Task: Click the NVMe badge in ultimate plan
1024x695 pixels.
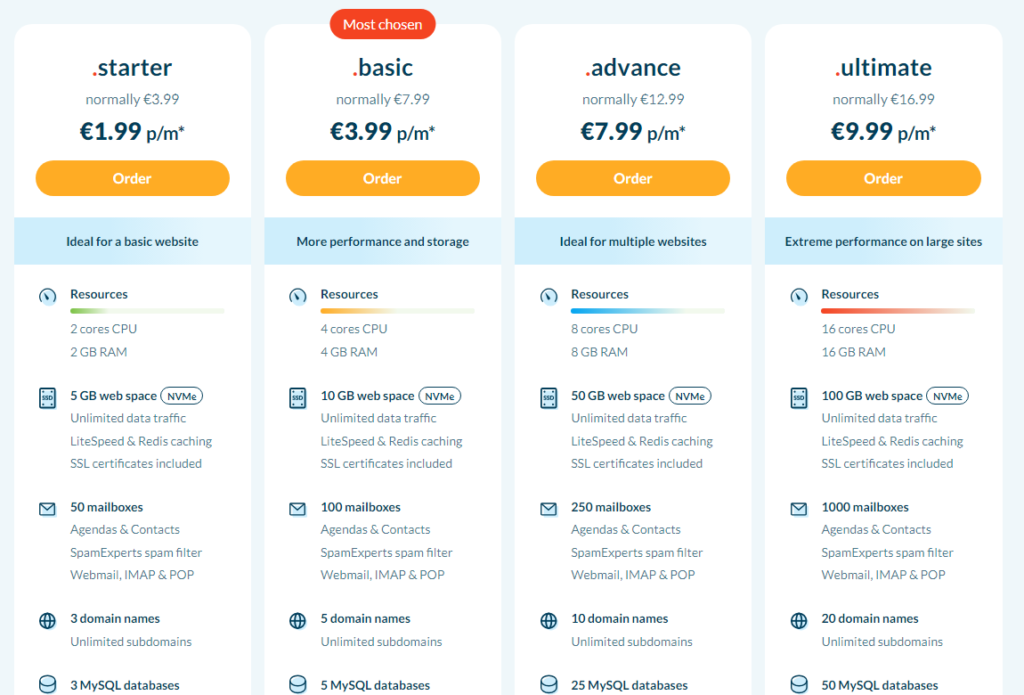Action: [x=948, y=396]
